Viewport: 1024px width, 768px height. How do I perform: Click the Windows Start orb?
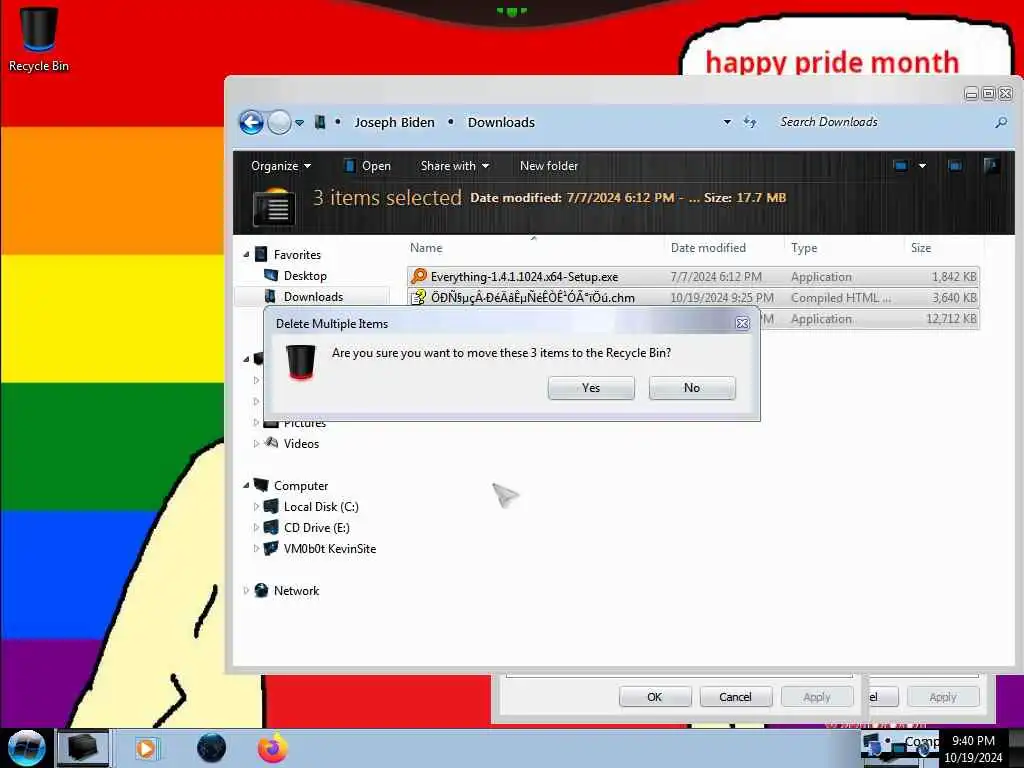27,748
